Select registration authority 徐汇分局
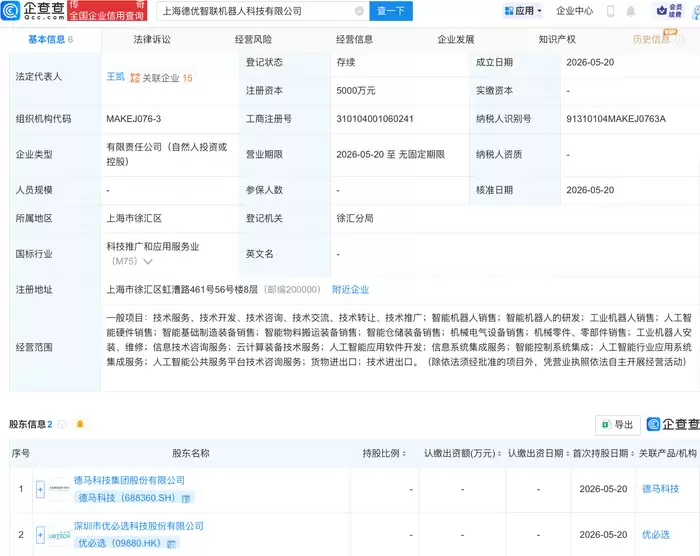The width and height of the screenshot is (700, 556). click(355, 218)
